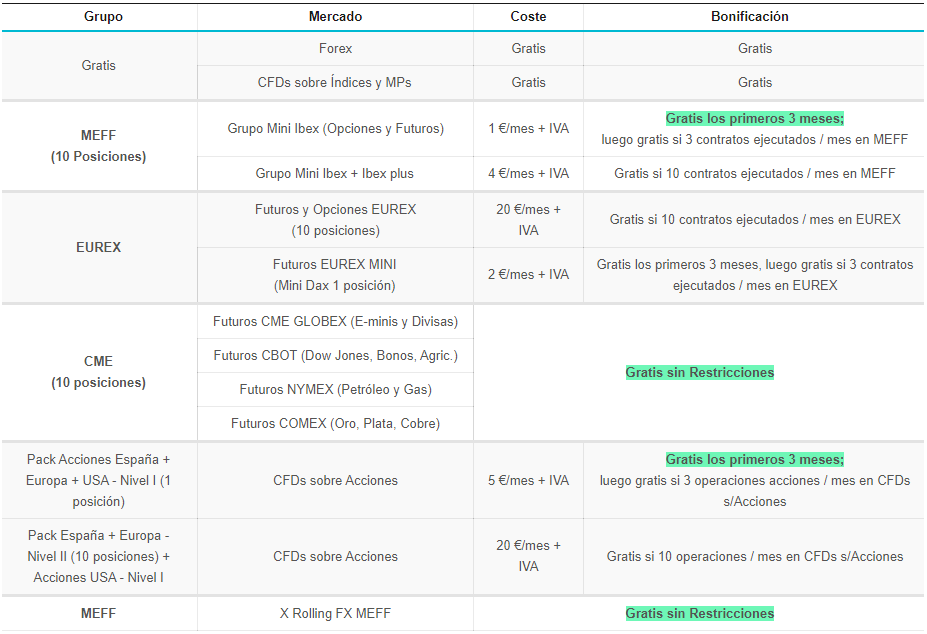Image resolution: width=927 pixels, height=634 pixels.
Task: Select the Forex market cell
Action: point(335,48)
